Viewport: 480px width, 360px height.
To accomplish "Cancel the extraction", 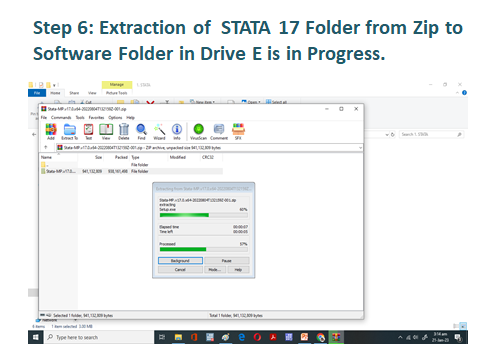I will [x=180, y=270].
